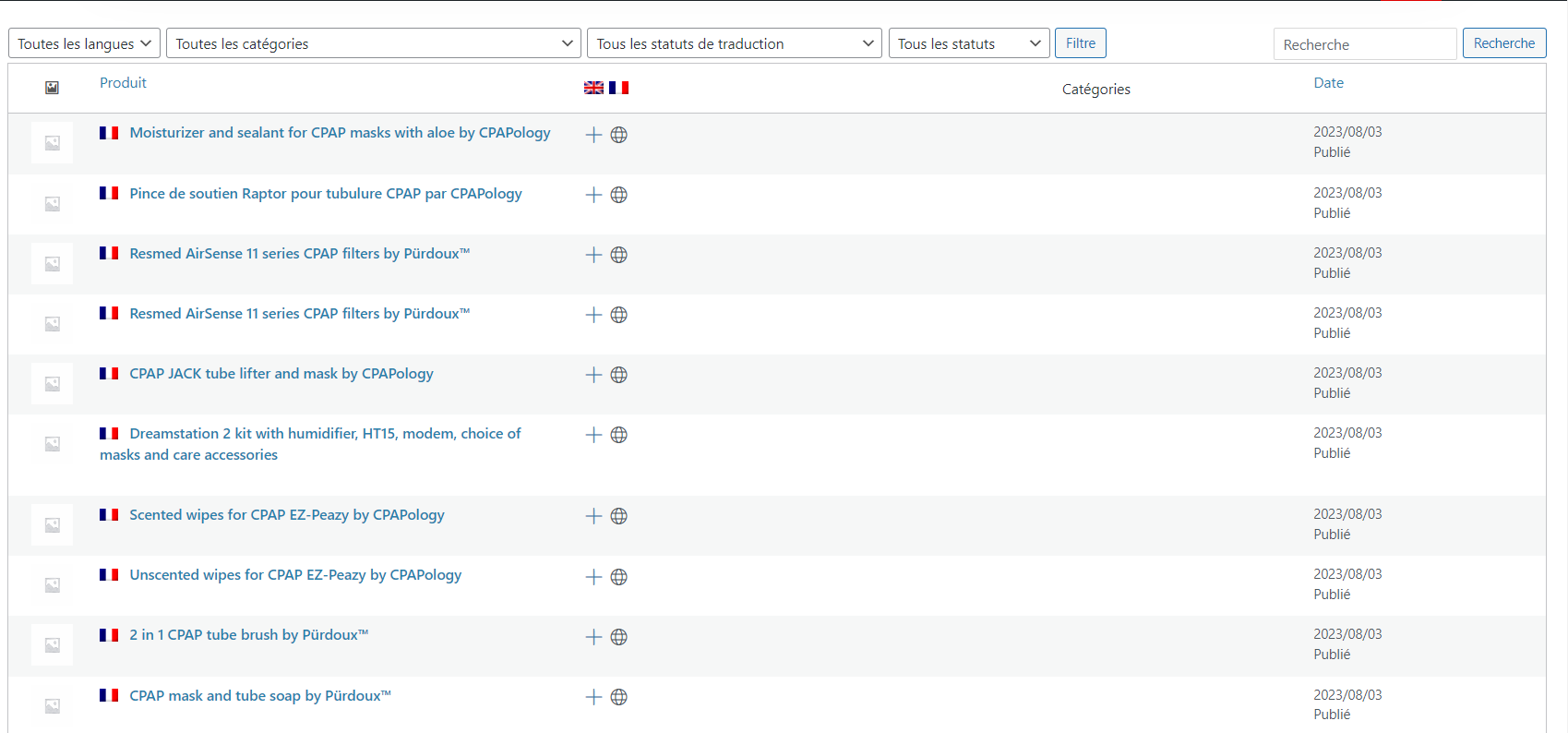The image size is (1568, 733).
Task: Sort by the Produit column header
Action: pyautogui.click(x=123, y=83)
